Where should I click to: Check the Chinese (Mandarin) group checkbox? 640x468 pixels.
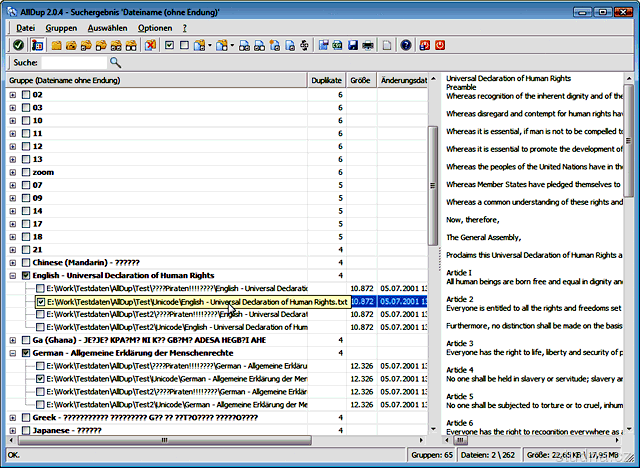tap(25, 262)
